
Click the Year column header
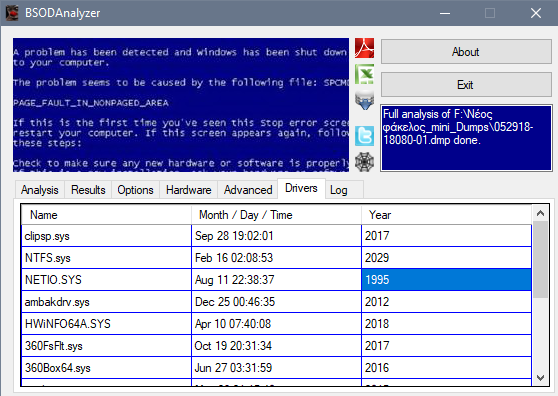click(x=447, y=215)
